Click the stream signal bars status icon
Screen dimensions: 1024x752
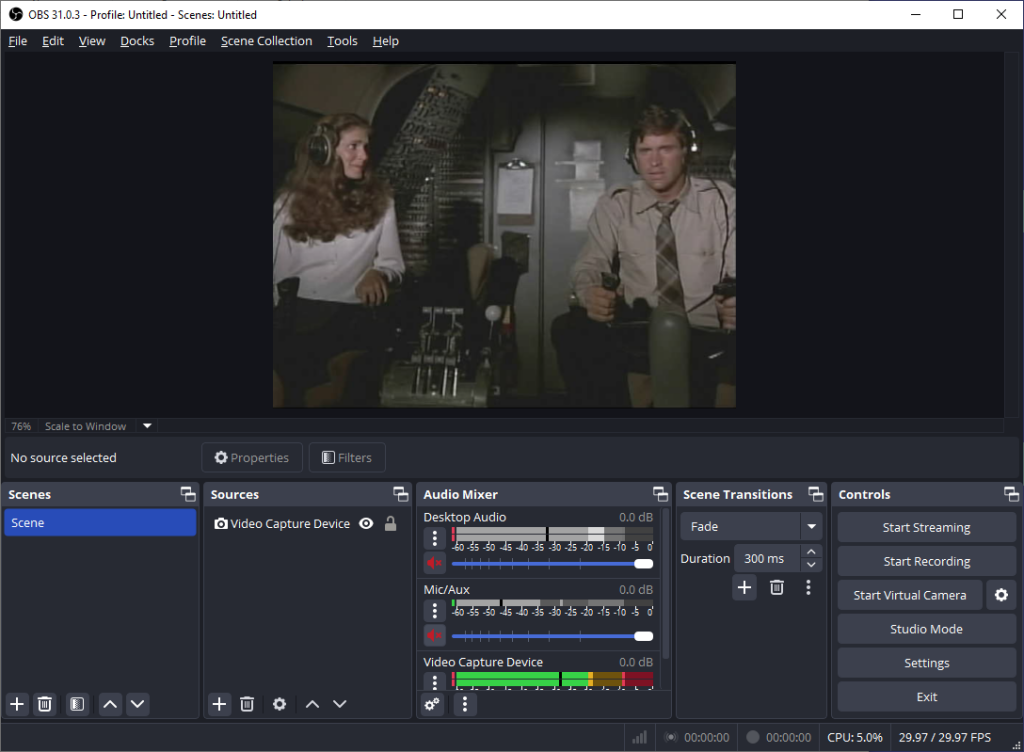(639, 738)
